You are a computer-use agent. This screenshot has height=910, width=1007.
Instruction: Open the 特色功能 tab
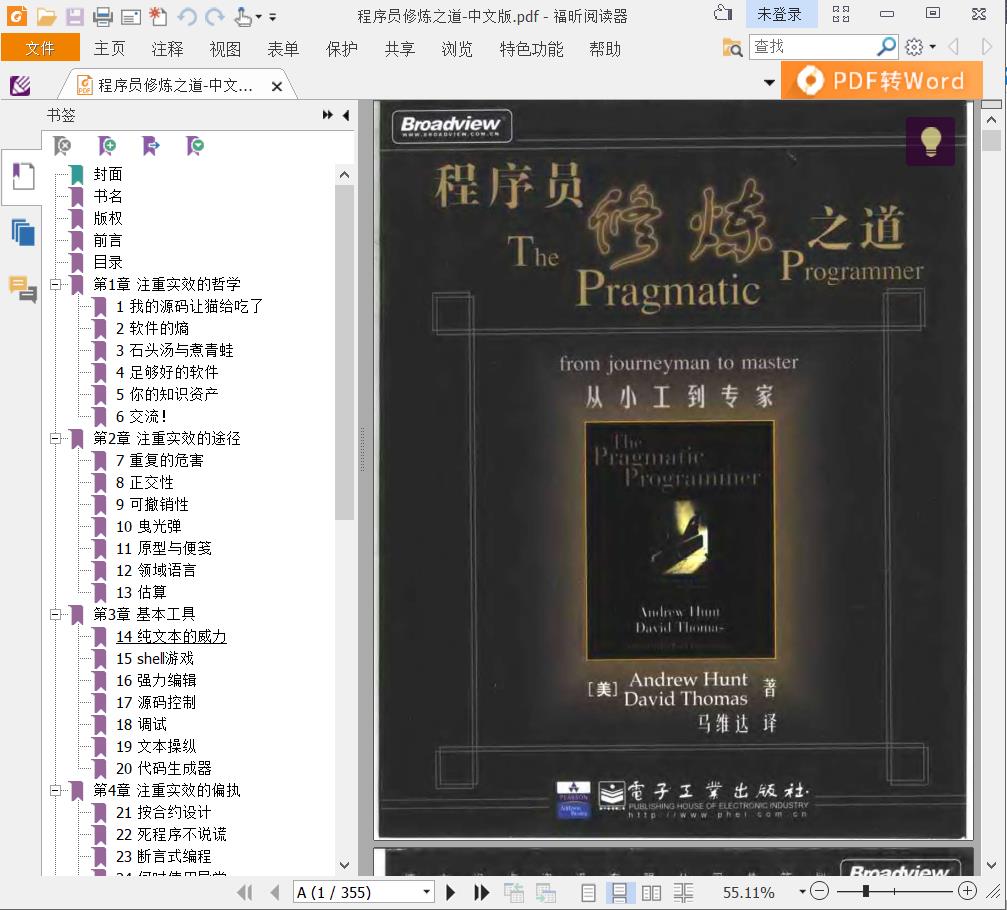pos(531,49)
